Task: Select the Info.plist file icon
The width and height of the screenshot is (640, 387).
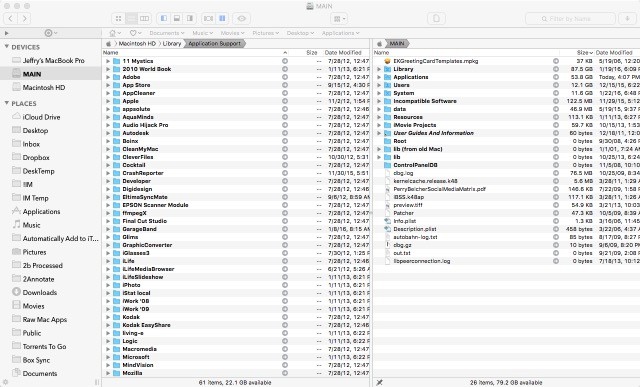Action: tap(387, 221)
